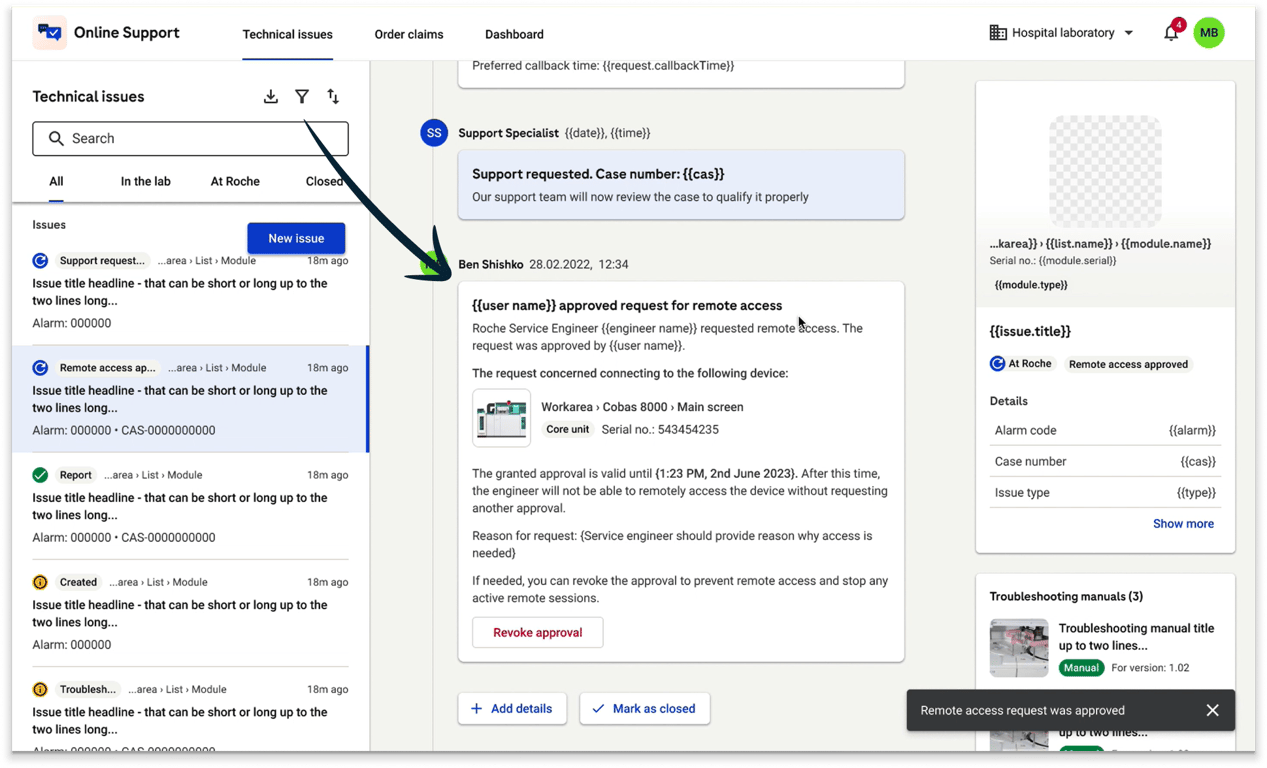Click Mark as closed button

(x=644, y=708)
